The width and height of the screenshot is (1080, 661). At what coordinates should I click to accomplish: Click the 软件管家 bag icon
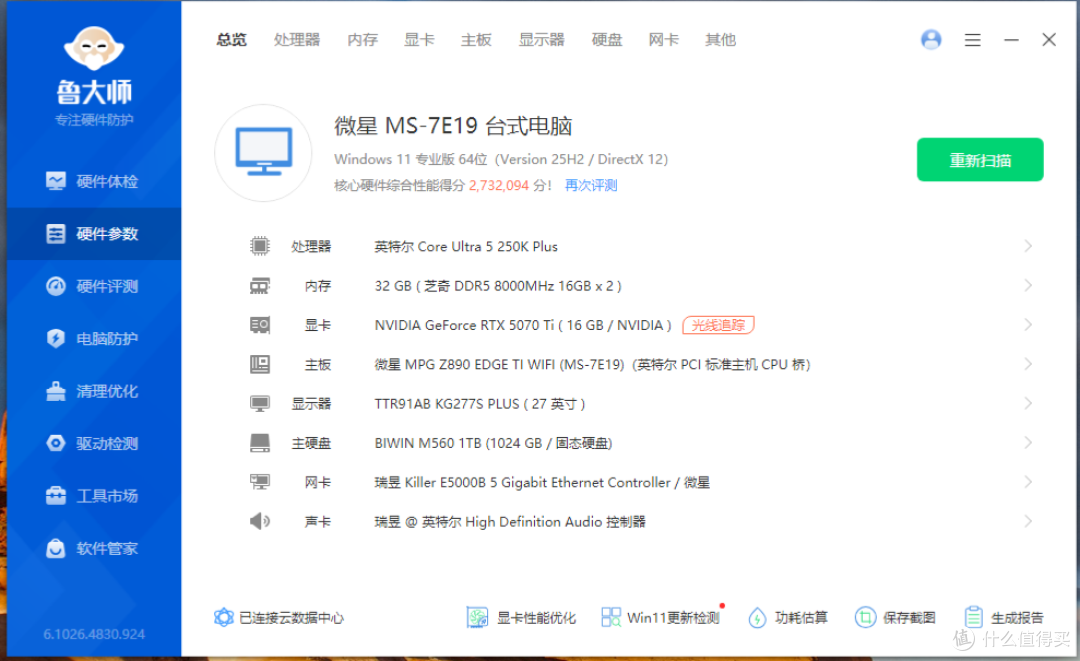[x=56, y=548]
